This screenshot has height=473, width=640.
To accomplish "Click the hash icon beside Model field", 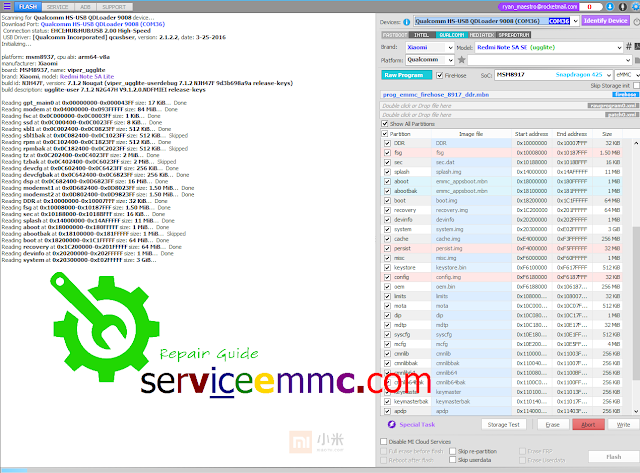I will [629, 47].
